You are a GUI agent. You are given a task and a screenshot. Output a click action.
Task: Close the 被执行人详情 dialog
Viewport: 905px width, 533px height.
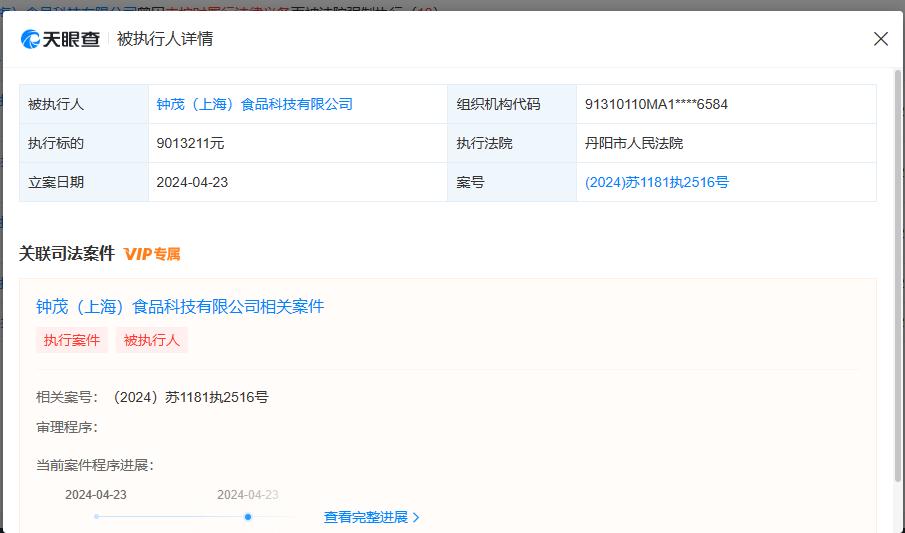coord(881,39)
